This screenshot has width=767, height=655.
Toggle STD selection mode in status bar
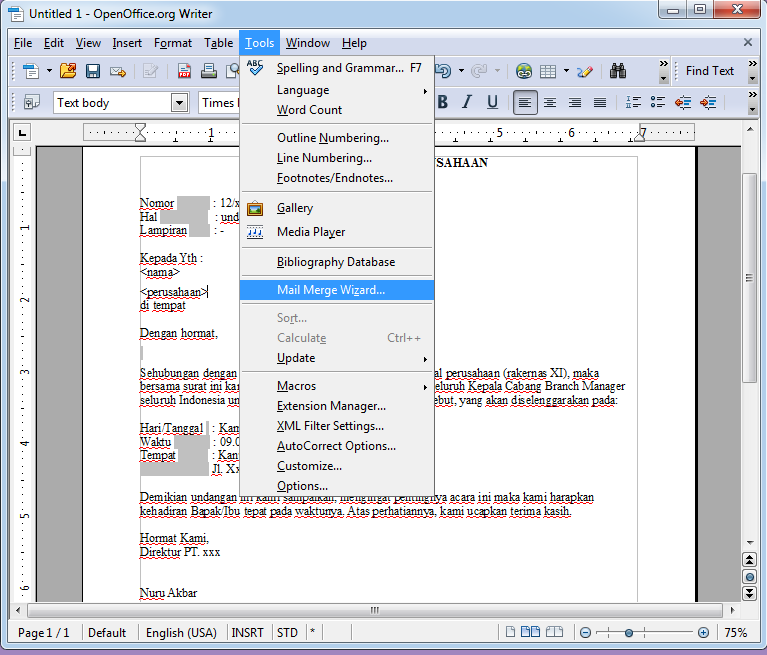(x=287, y=632)
